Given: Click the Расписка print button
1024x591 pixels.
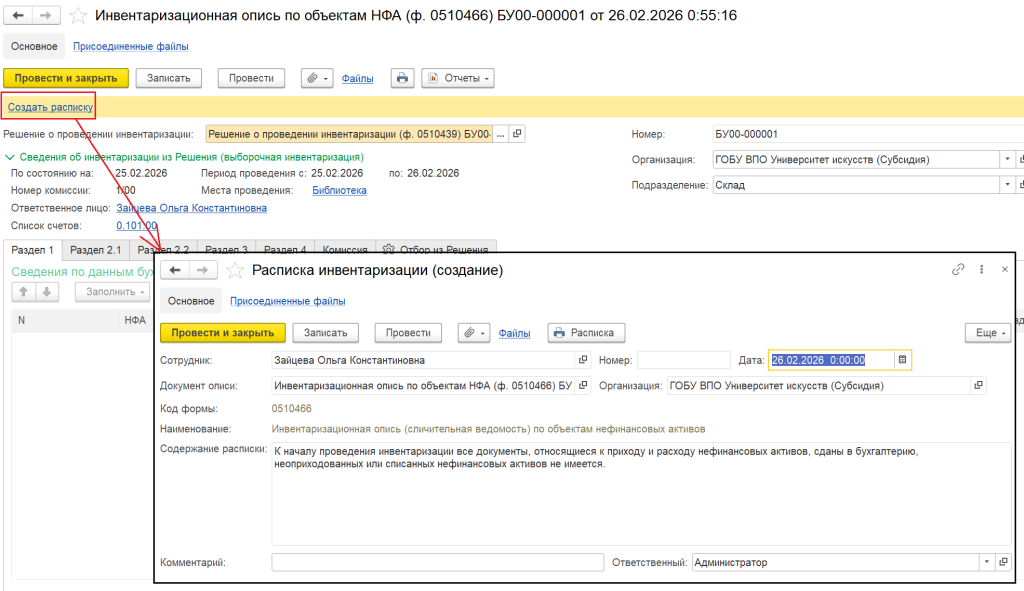Looking at the screenshot, I should [x=587, y=333].
